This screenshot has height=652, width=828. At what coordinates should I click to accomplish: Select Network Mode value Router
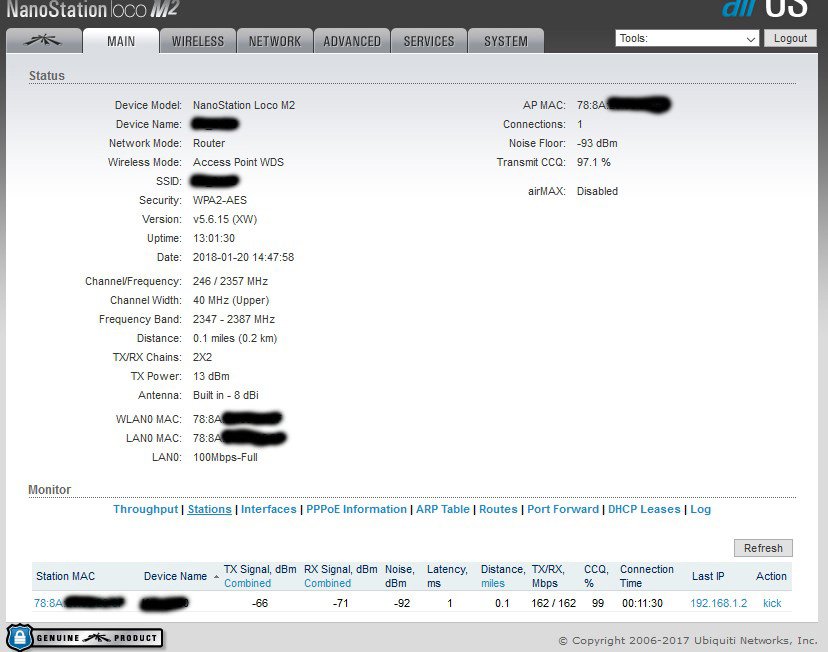coord(209,143)
